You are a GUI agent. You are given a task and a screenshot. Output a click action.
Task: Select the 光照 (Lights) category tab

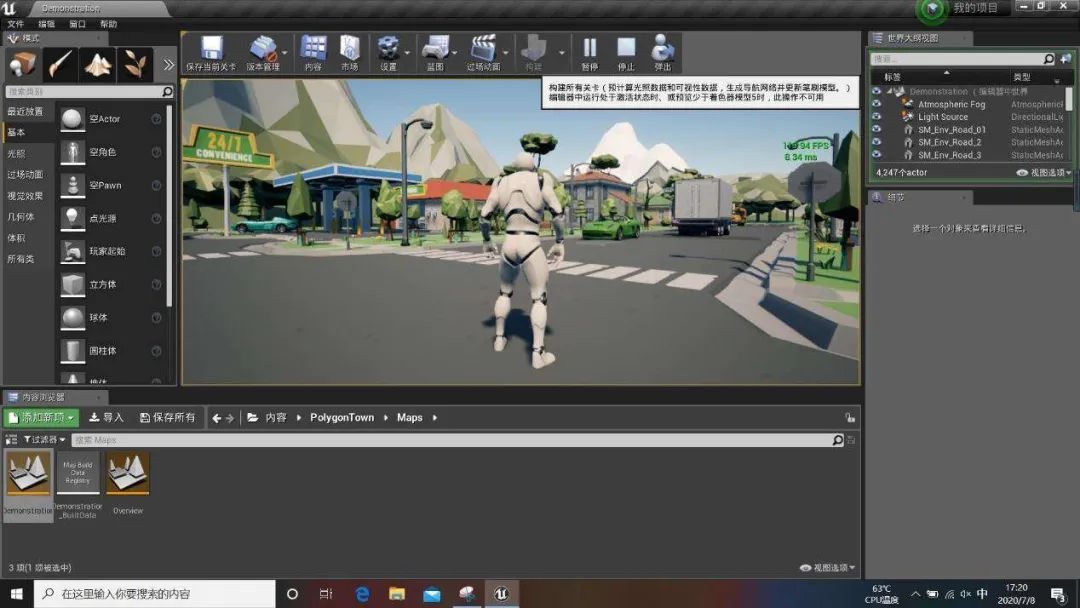pos(17,154)
